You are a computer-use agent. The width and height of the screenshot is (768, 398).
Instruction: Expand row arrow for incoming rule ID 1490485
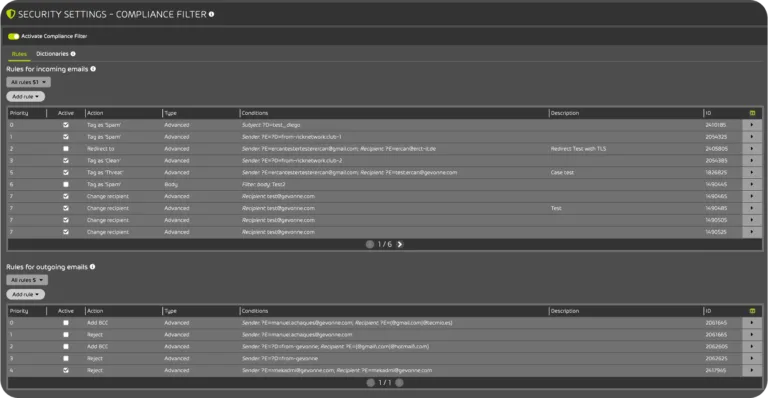tap(752, 208)
